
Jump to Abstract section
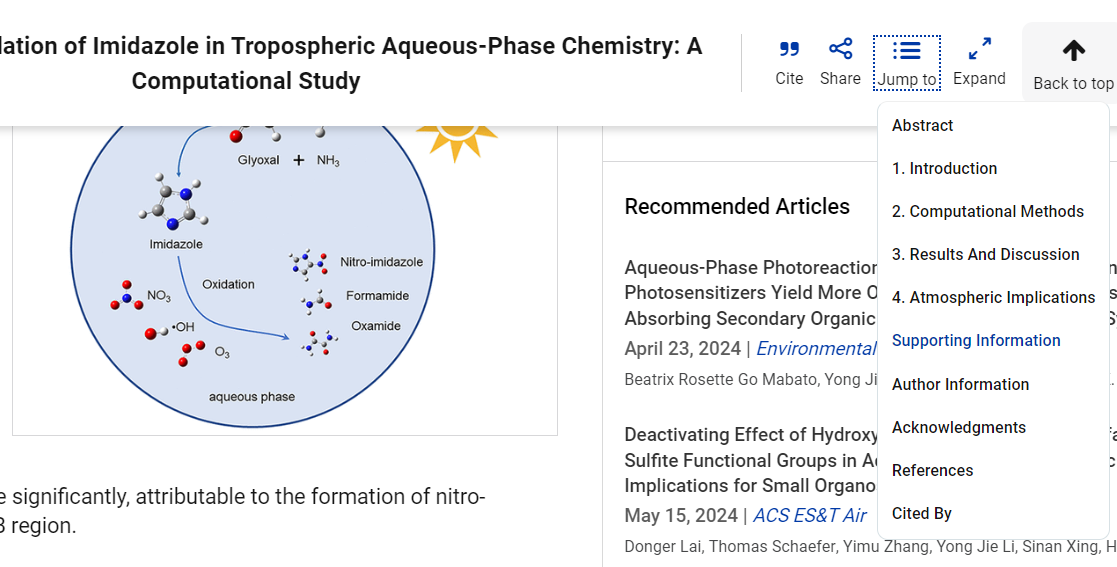[922, 125]
